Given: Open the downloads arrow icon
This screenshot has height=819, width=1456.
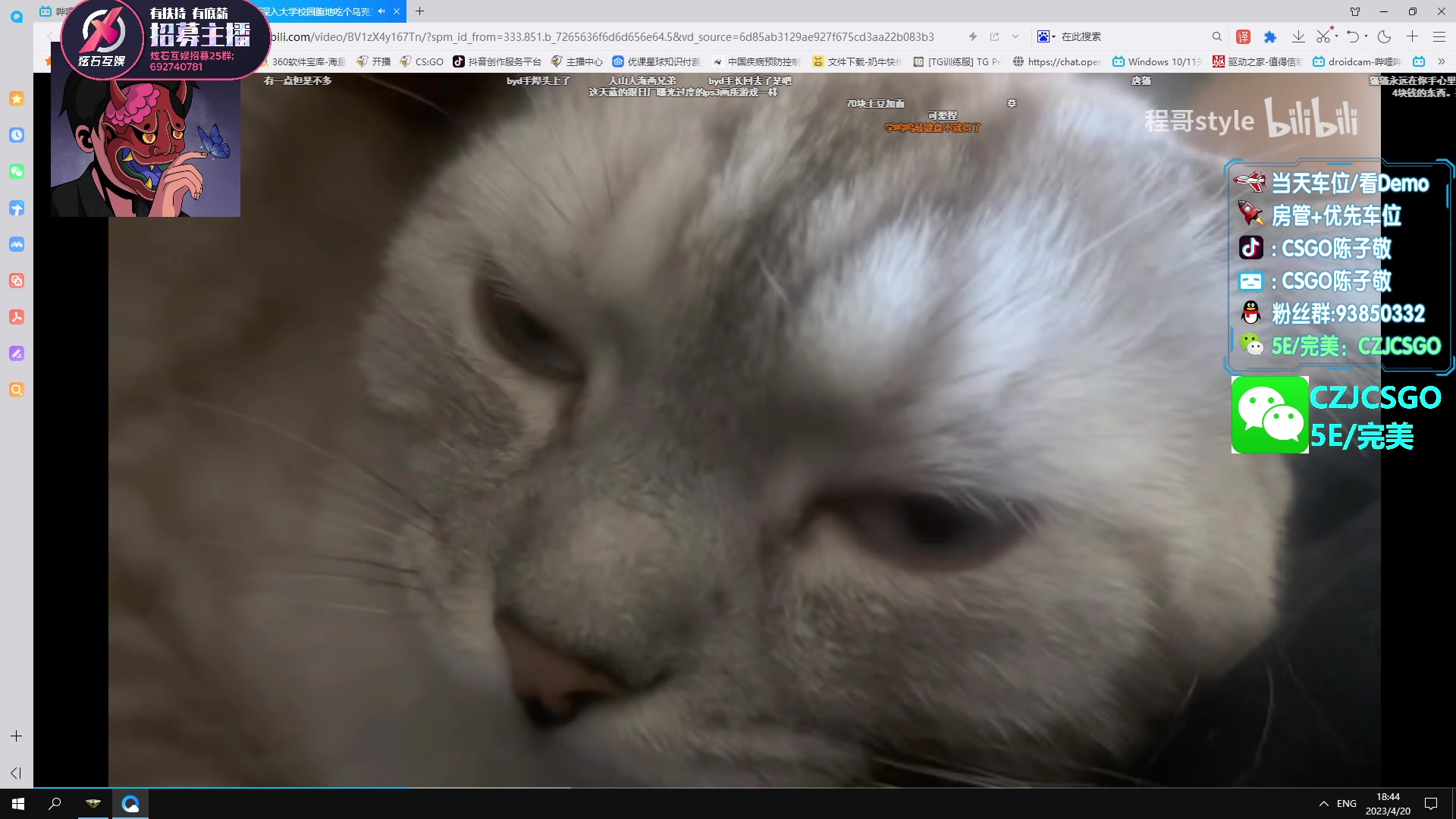Looking at the screenshot, I should click(x=1298, y=36).
